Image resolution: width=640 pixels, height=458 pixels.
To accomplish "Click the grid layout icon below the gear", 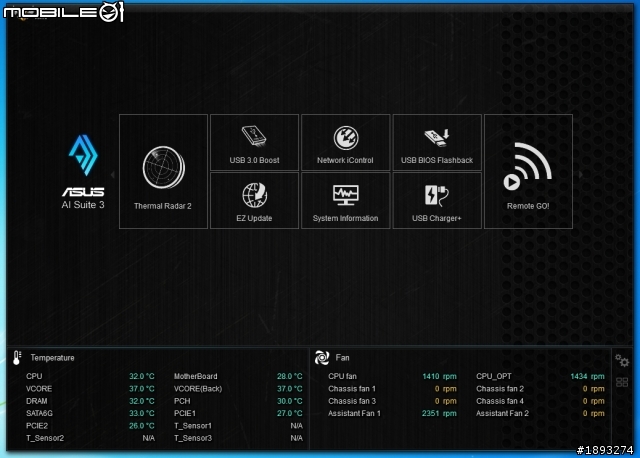I will 622,382.
